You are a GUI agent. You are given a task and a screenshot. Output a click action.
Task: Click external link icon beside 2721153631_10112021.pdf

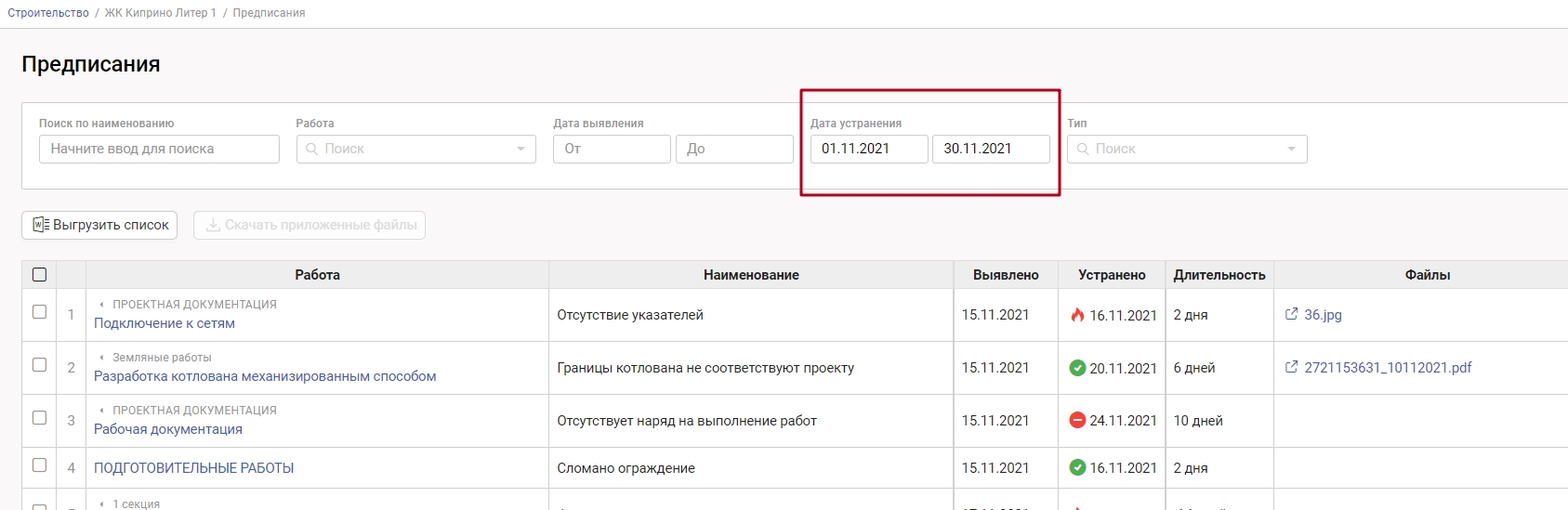1291,368
